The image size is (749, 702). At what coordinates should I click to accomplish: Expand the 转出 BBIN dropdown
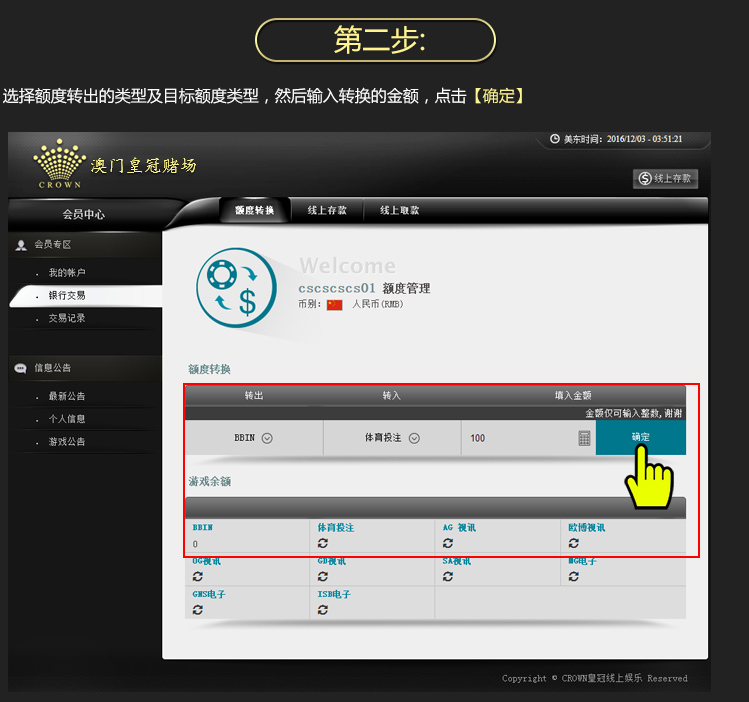point(267,438)
